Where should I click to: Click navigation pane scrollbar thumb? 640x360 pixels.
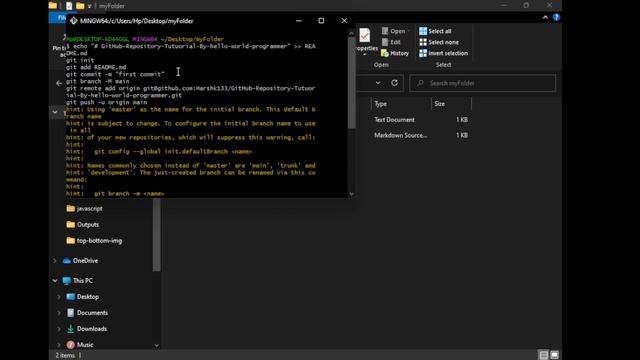[156, 235]
